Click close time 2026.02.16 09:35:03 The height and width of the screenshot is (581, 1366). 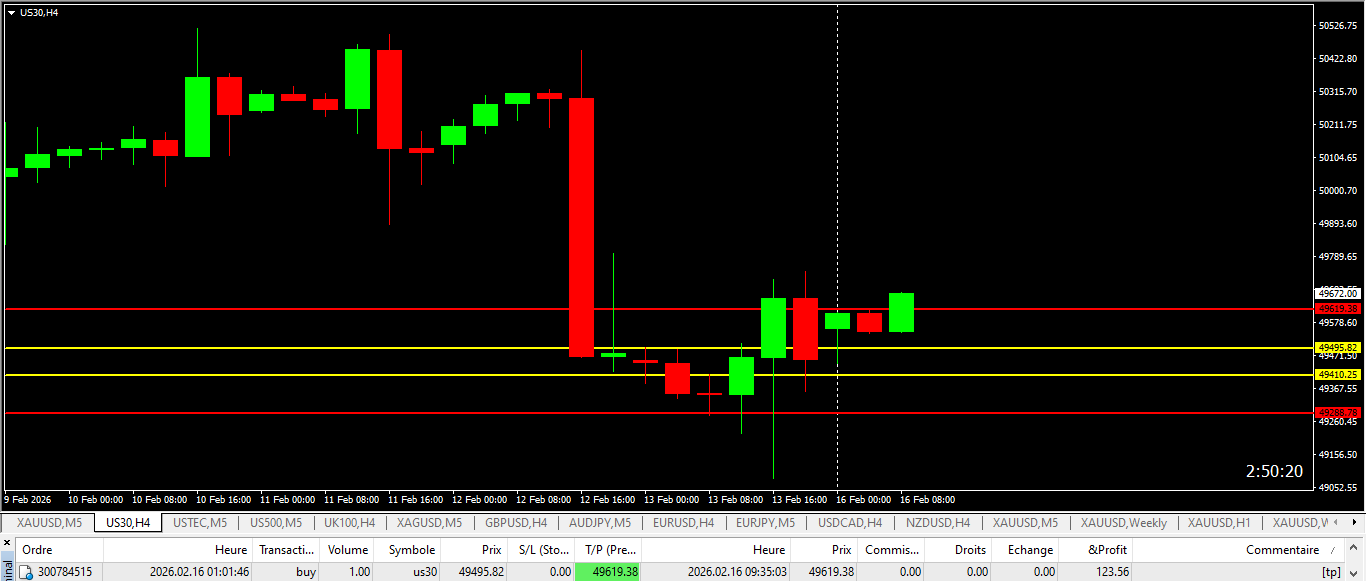(737, 572)
